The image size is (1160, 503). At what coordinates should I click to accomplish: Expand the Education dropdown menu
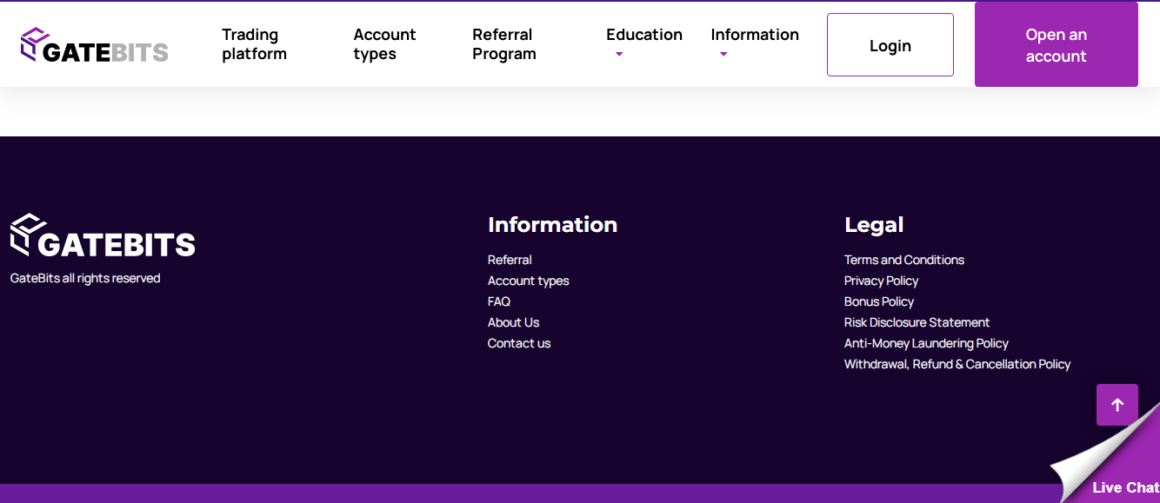coord(643,36)
